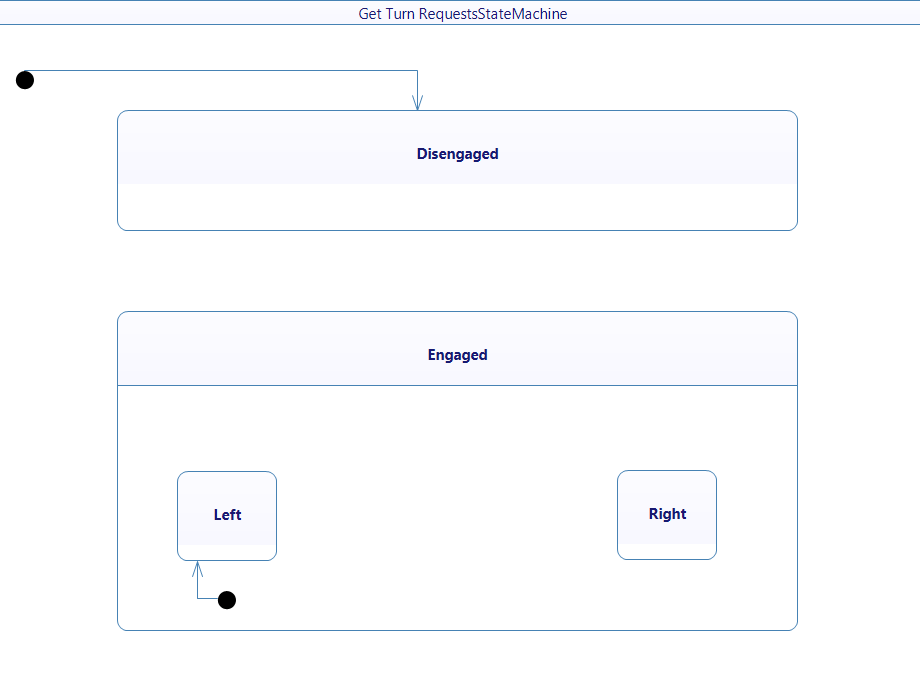Click the Get Turn RequestsStateMachine title
Screen dimensions: 920x673
pyautogui.click(x=462, y=13)
